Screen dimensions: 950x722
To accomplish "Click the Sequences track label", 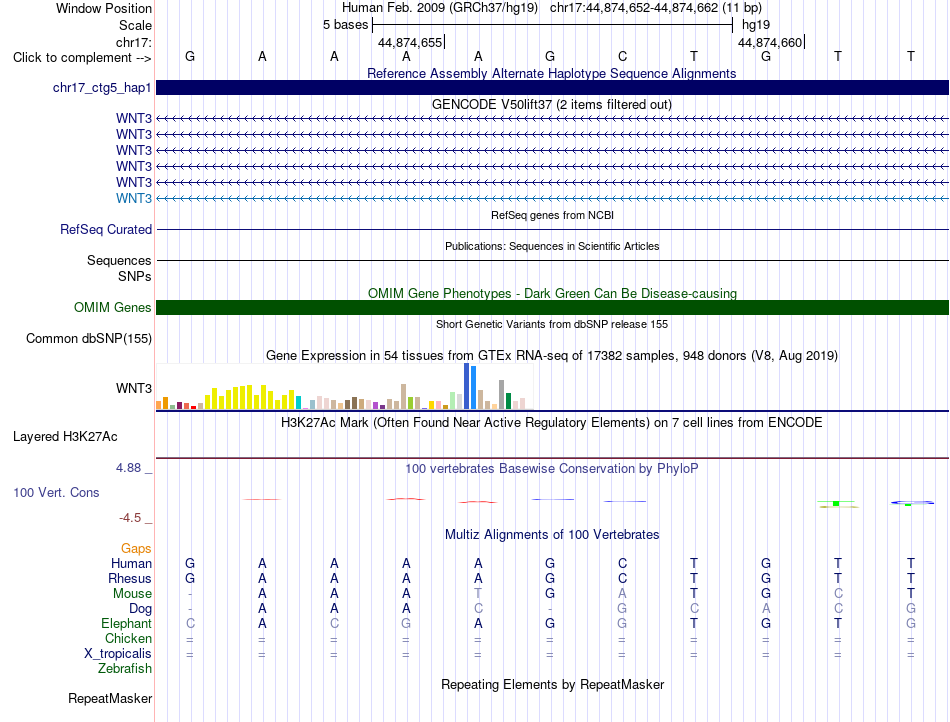I will (x=119, y=260).
